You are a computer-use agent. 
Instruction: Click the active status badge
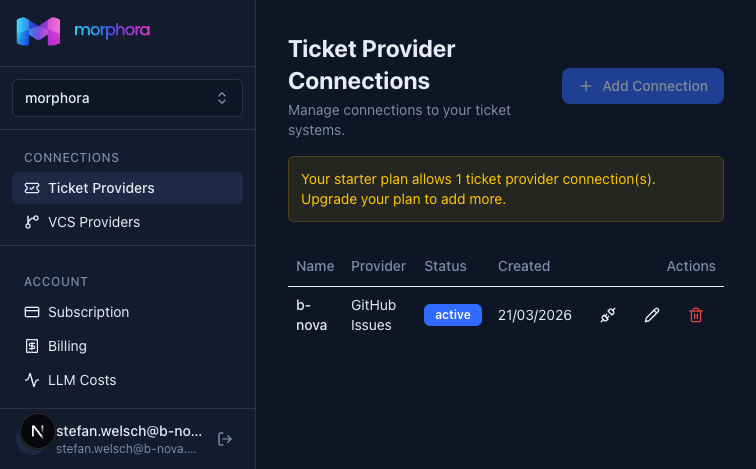(453, 315)
